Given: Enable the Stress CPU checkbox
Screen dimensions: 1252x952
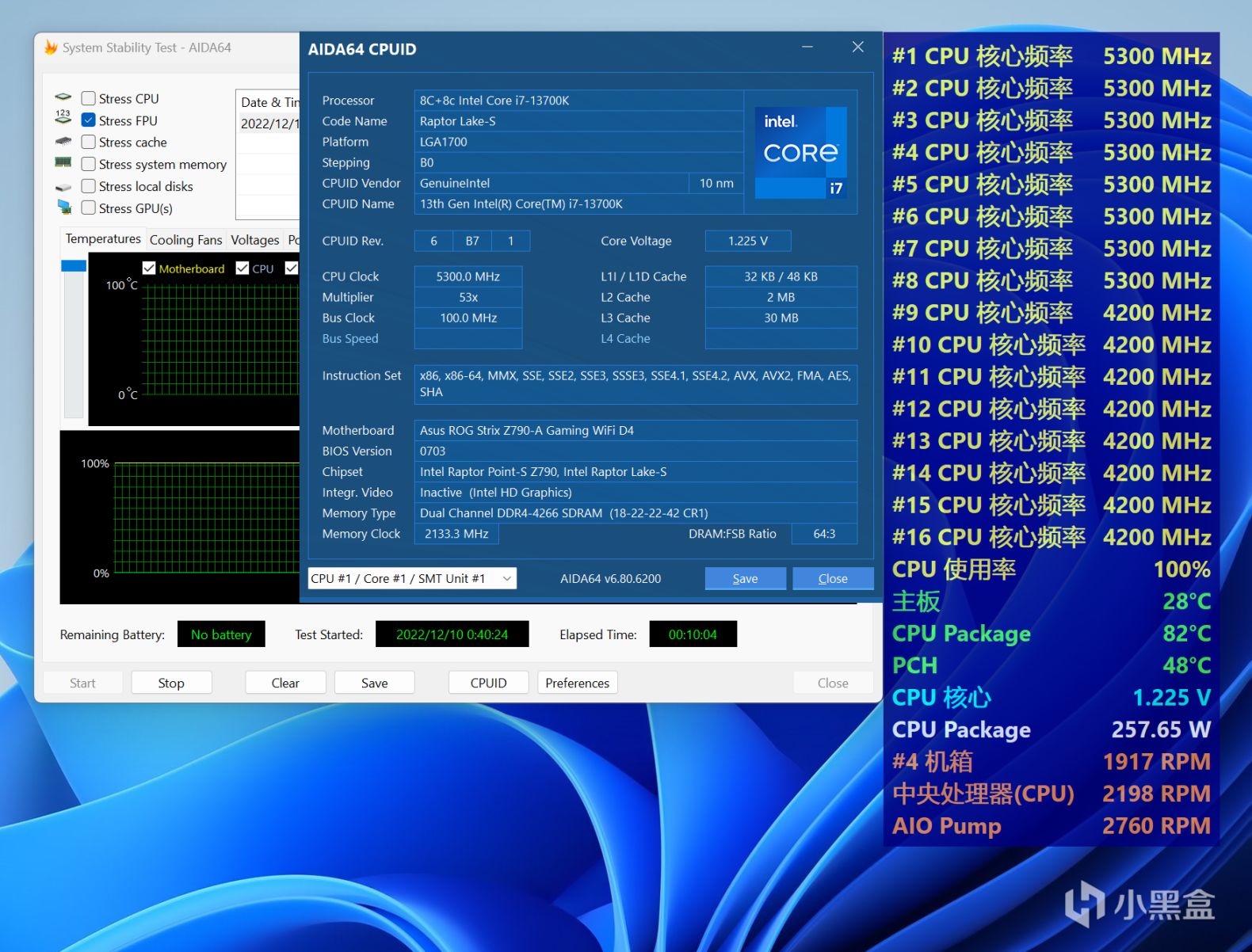Looking at the screenshot, I should pos(89,98).
